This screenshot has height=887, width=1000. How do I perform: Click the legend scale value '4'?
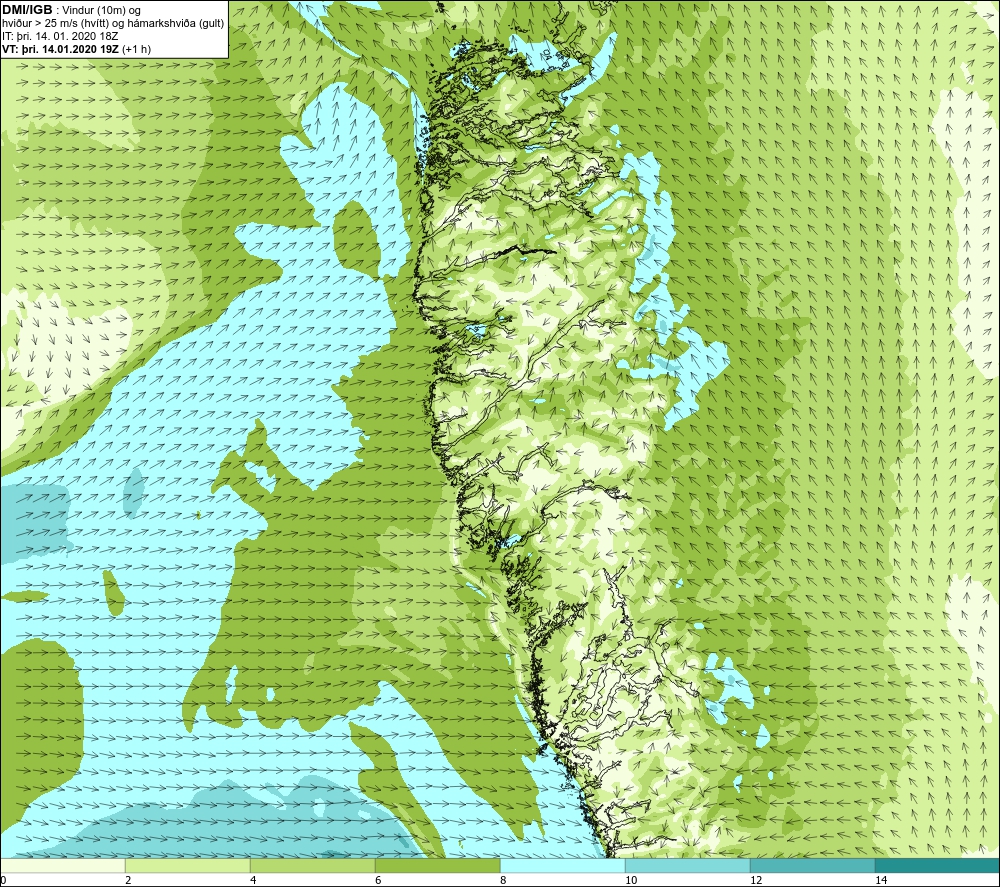coord(253,880)
